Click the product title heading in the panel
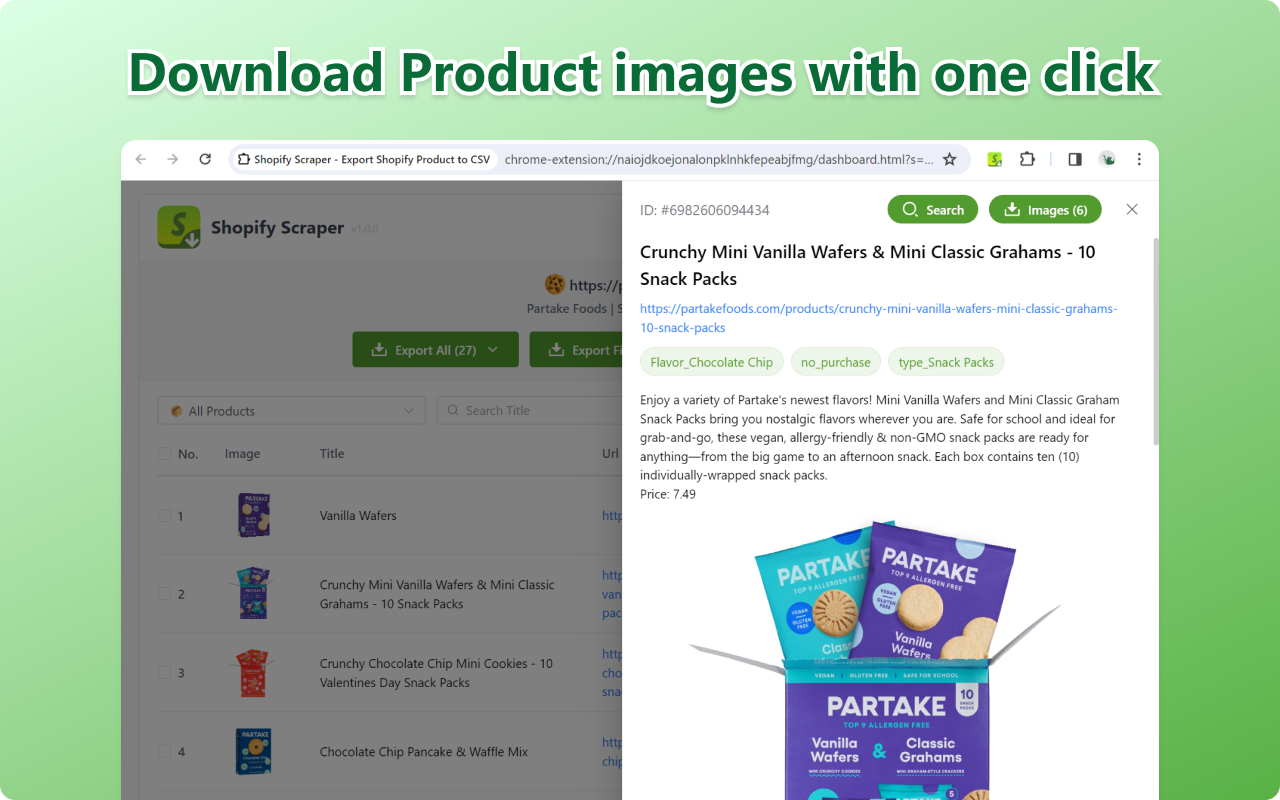The image size is (1280, 800). tap(868, 265)
